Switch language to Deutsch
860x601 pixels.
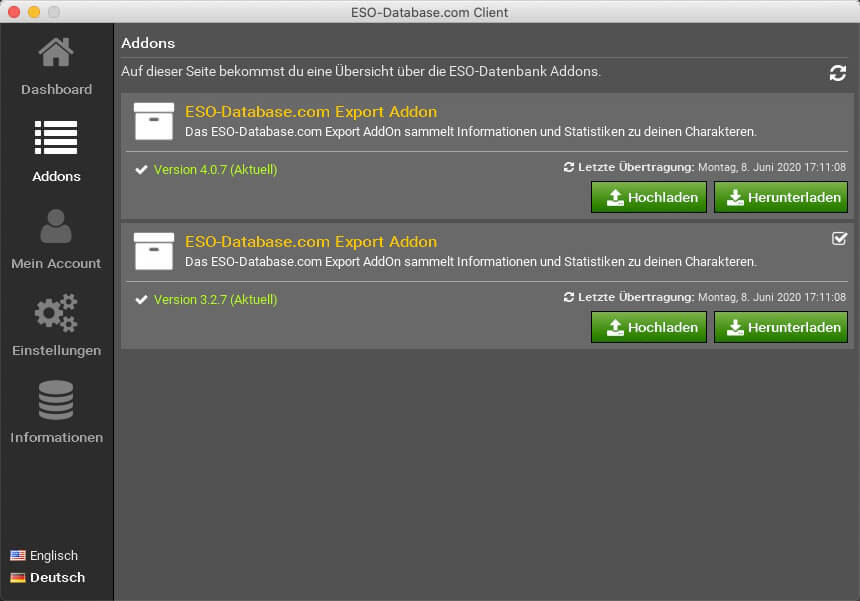pyautogui.click(x=58, y=577)
